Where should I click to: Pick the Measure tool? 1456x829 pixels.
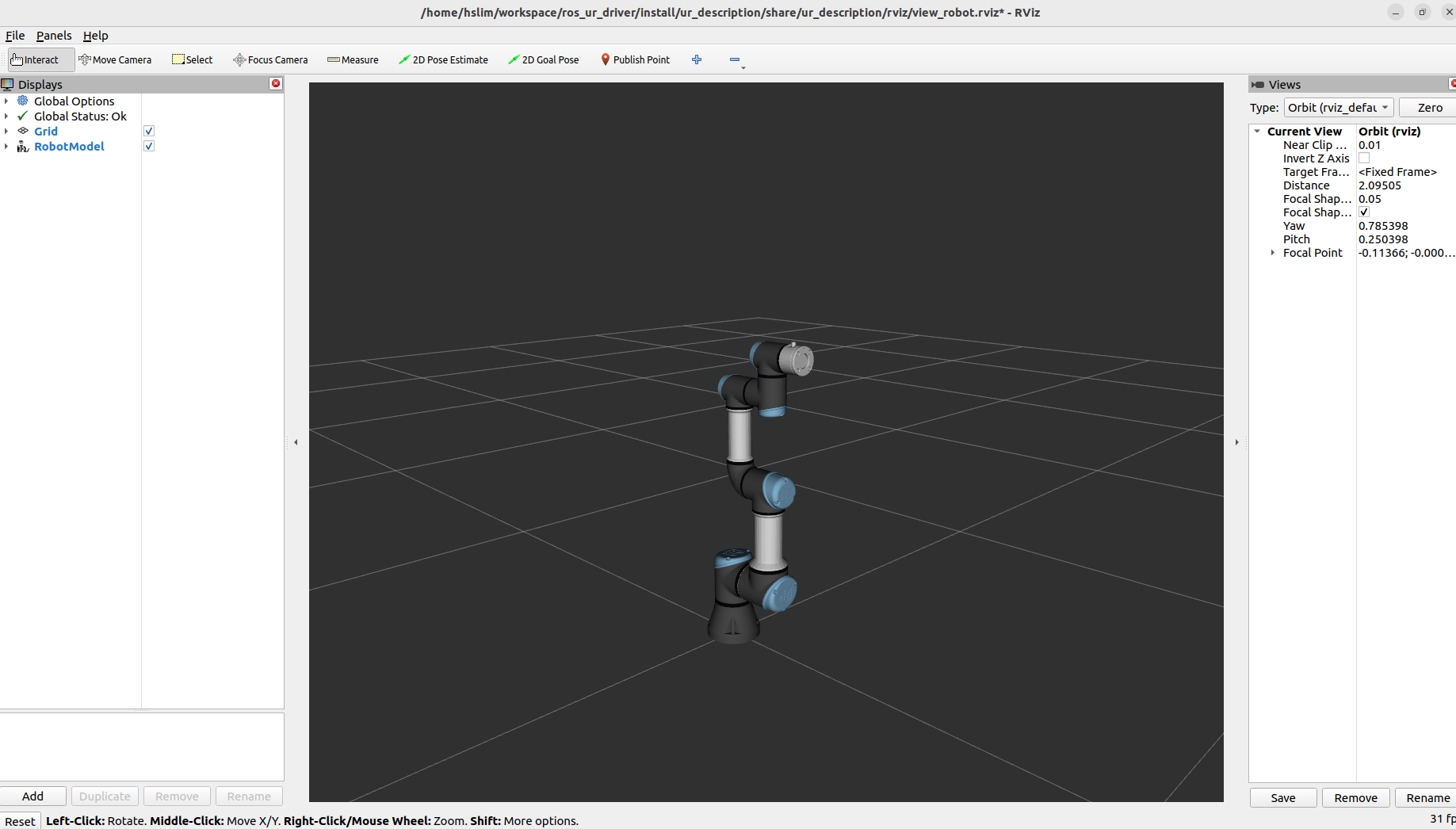(353, 59)
